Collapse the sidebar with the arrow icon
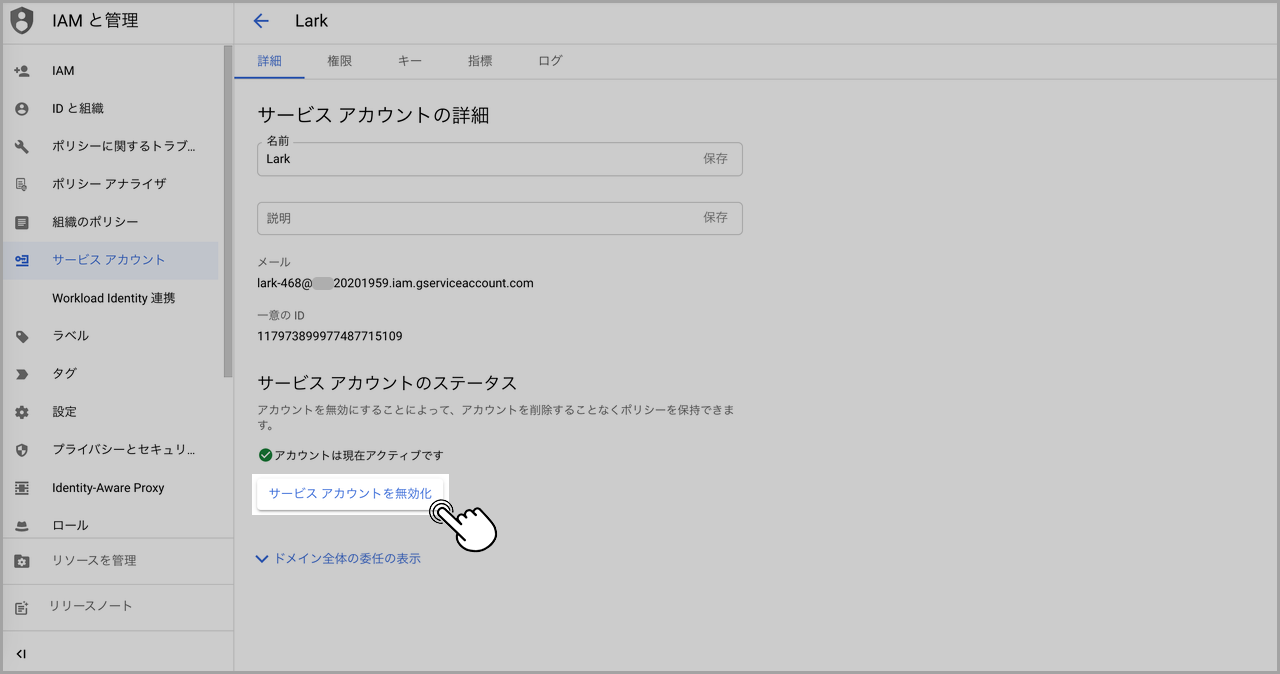Image resolution: width=1280 pixels, height=674 pixels. [x=21, y=654]
